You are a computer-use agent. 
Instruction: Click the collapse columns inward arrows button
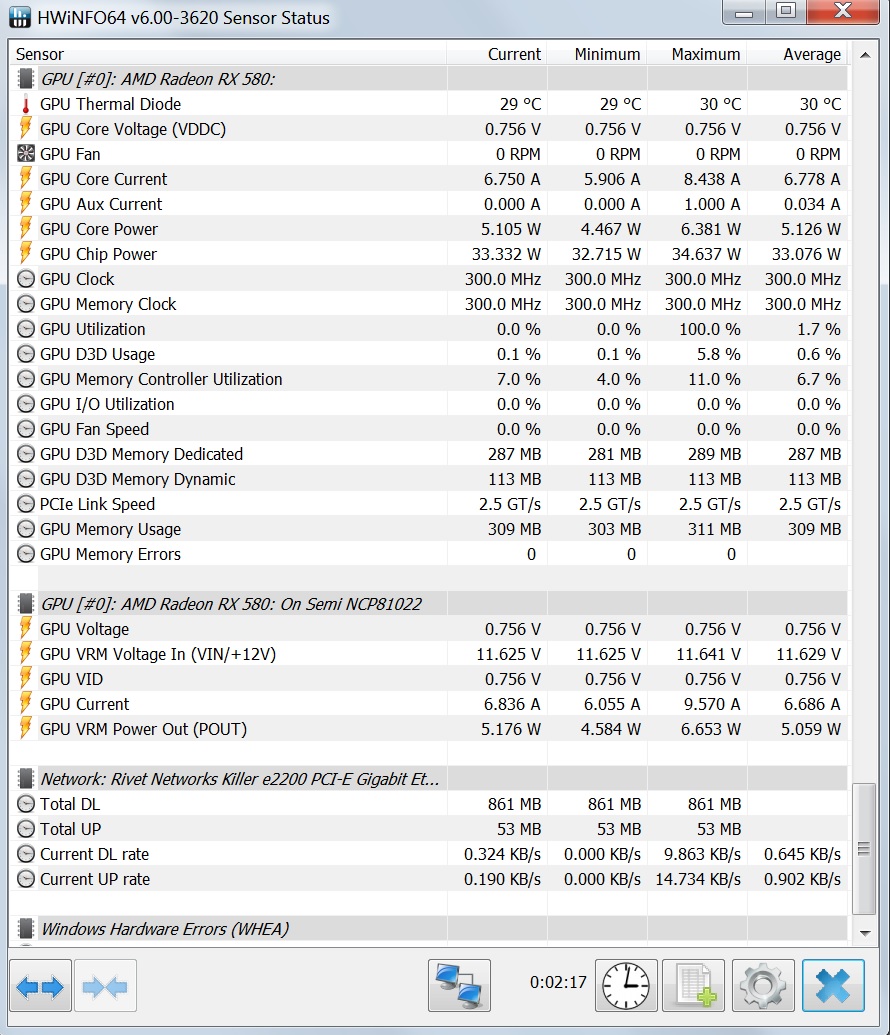106,985
